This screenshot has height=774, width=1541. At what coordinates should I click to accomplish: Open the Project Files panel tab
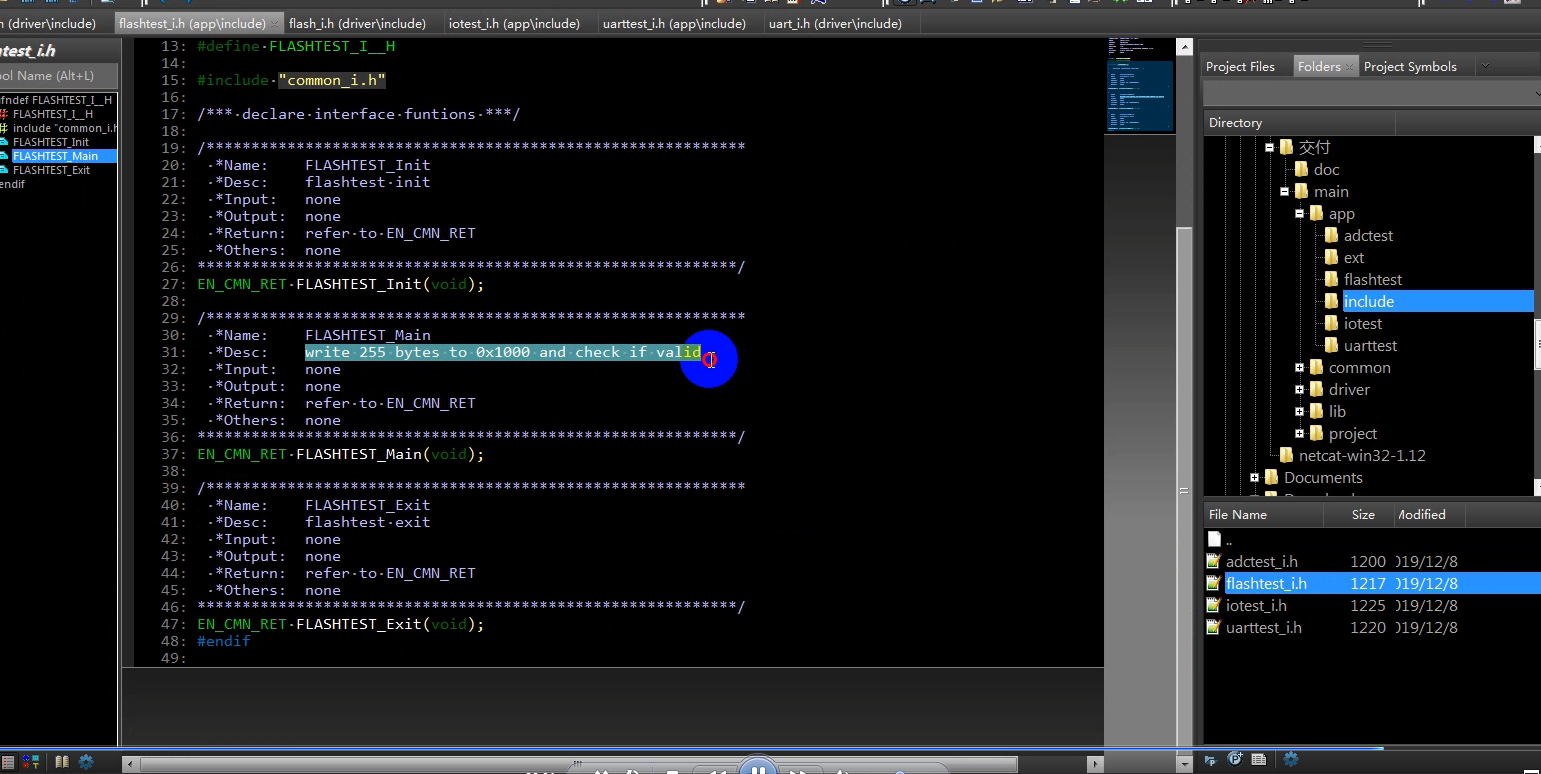(1240, 67)
